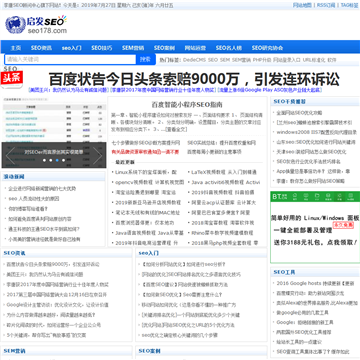Open the 网站登录入口 hot tag
This screenshot has height=360, width=360.
click(x=287, y=60)
